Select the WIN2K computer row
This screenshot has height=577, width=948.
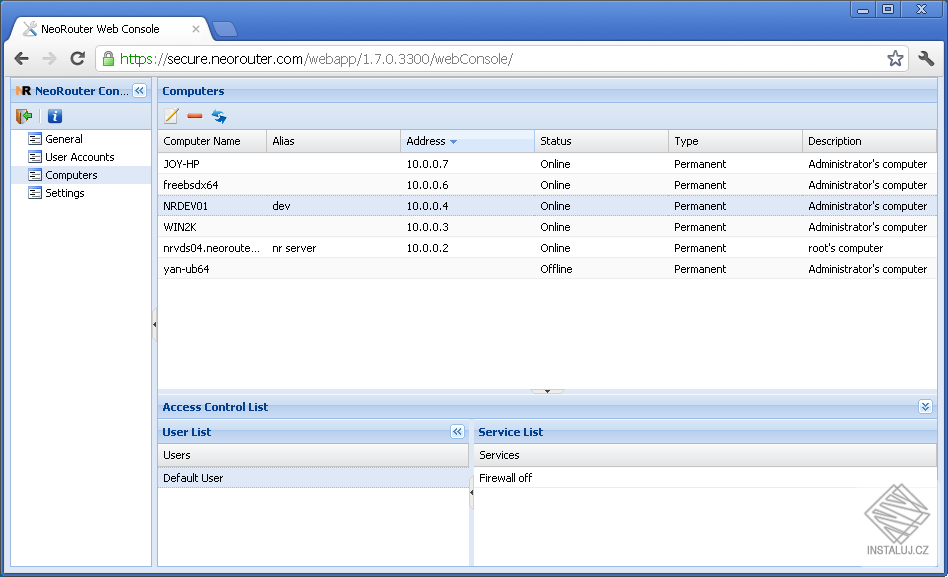coord(547,227)
